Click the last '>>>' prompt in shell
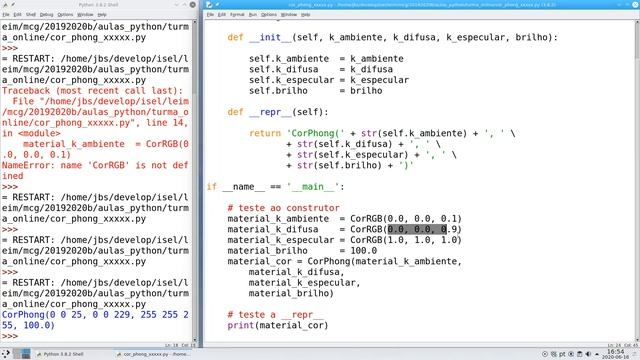 click(10, 336)
